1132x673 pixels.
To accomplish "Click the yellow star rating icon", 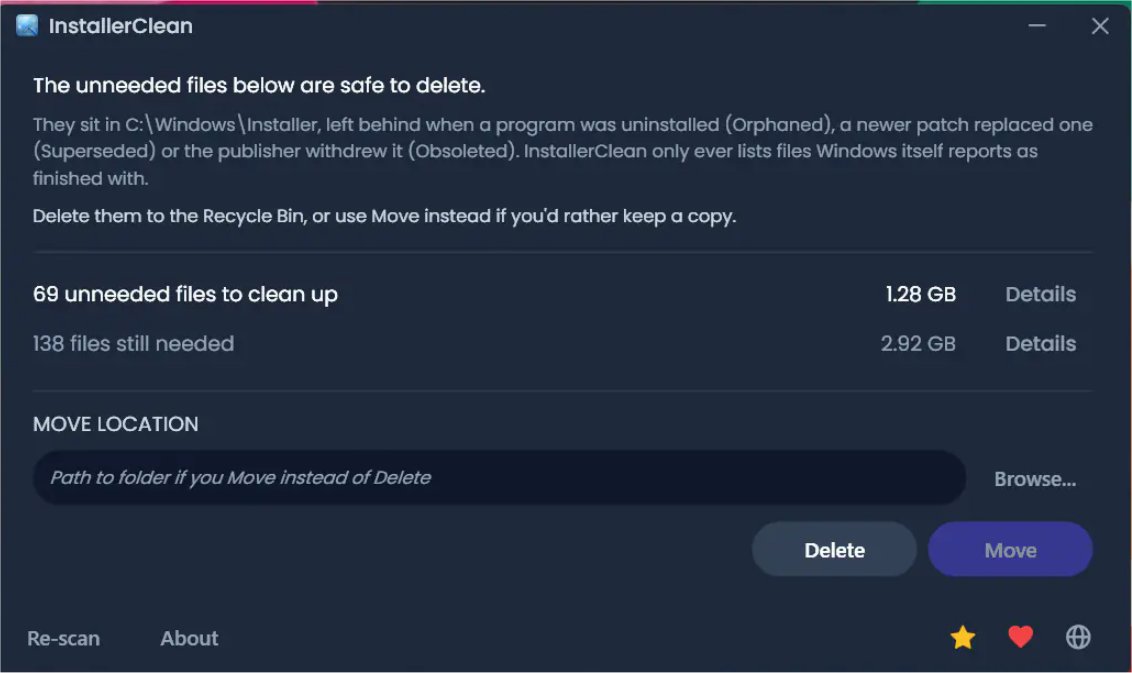I will point(962,638).
